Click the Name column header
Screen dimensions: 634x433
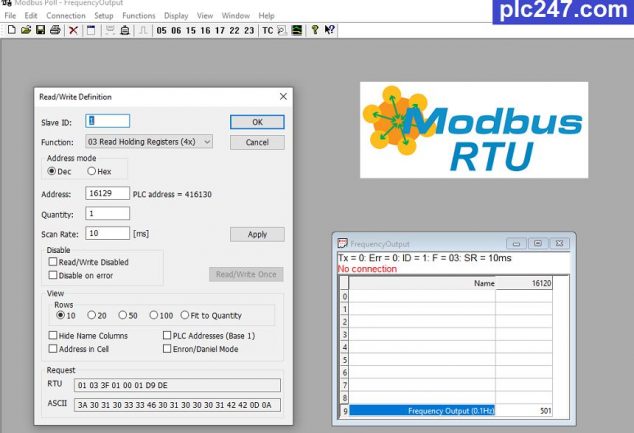tap(422, 283)
